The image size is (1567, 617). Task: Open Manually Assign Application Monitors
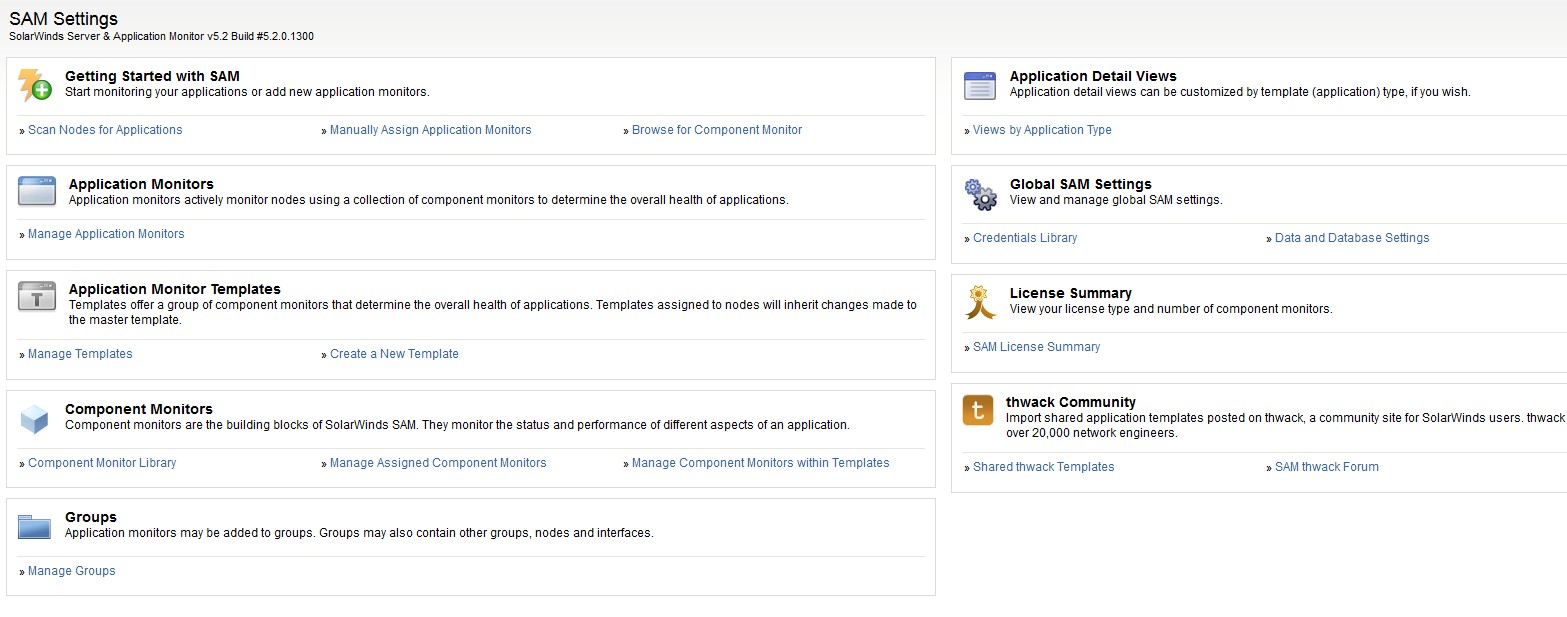(431, 130)
